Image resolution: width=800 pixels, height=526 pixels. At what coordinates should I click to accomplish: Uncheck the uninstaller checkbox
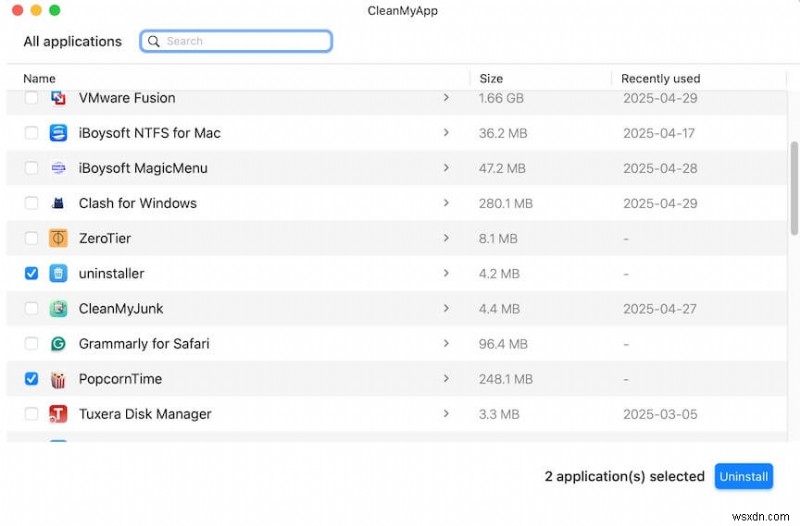[x=31, y=273]
